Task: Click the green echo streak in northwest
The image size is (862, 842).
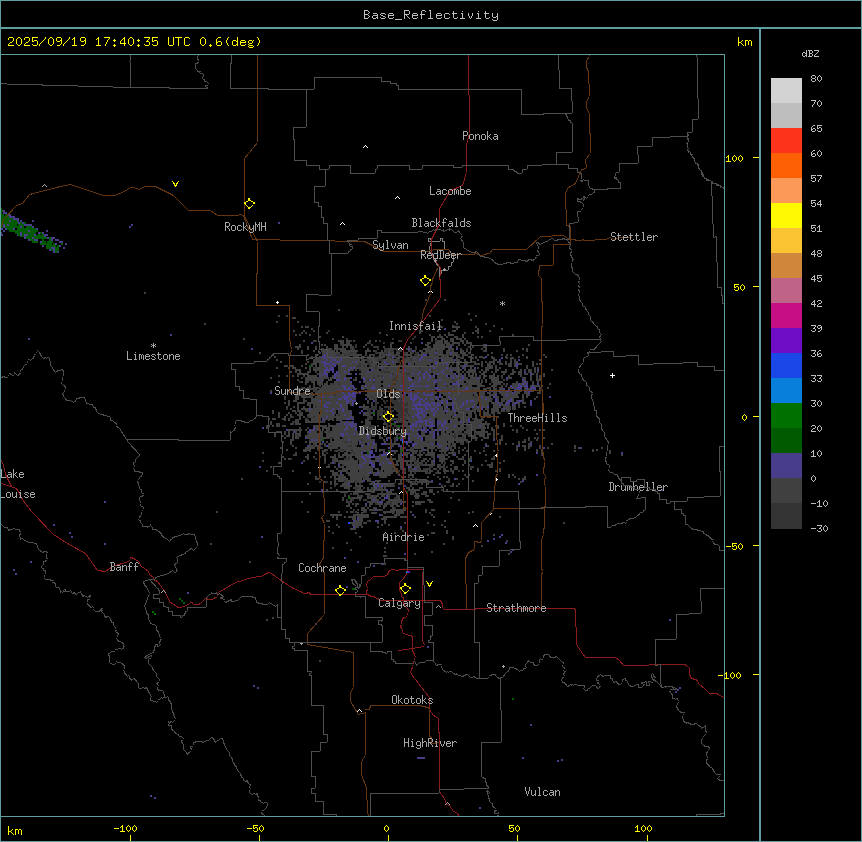Action: (30, 231)
